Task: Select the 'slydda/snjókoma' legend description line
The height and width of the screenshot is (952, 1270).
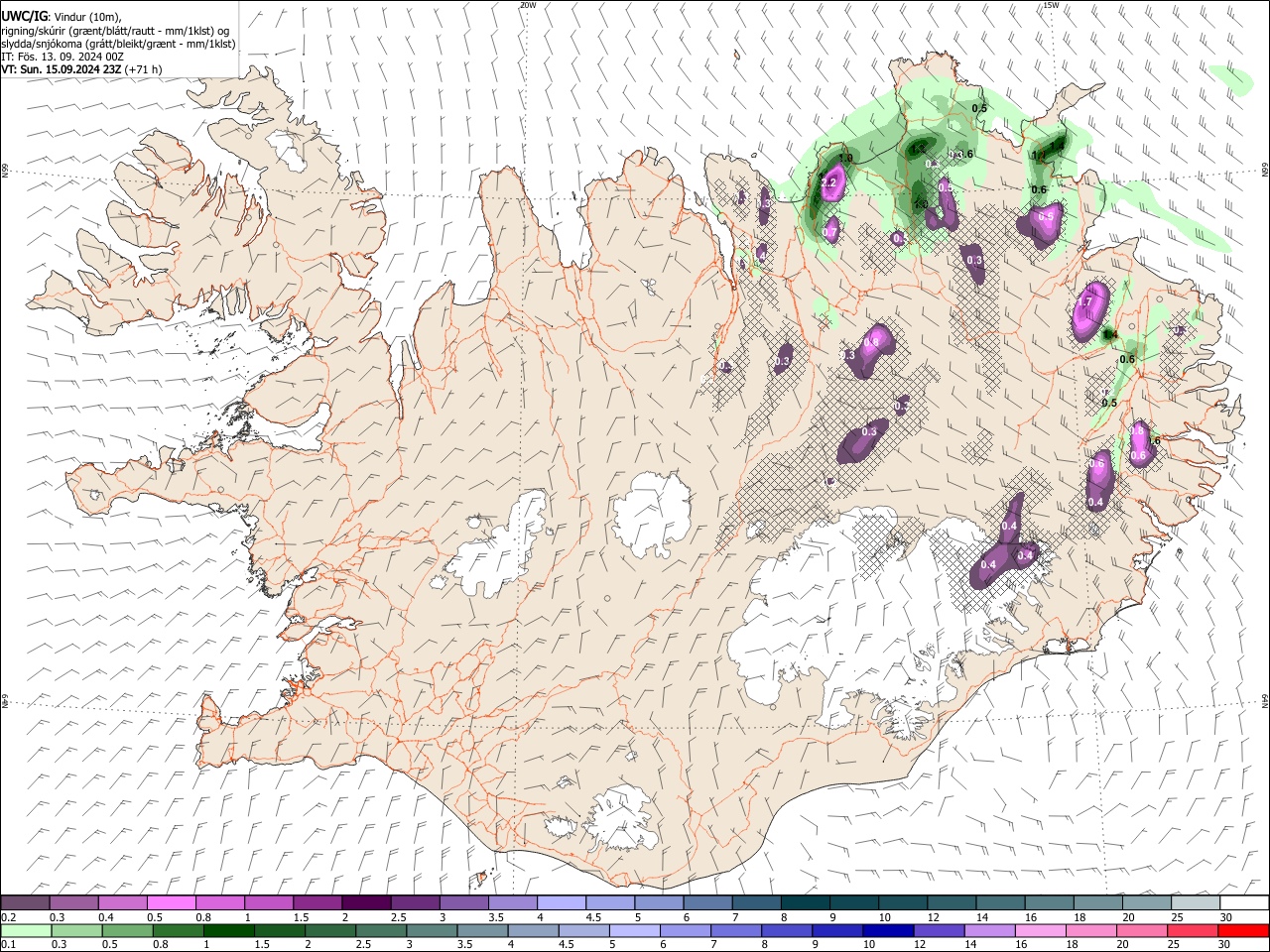Action: point(118,44)
